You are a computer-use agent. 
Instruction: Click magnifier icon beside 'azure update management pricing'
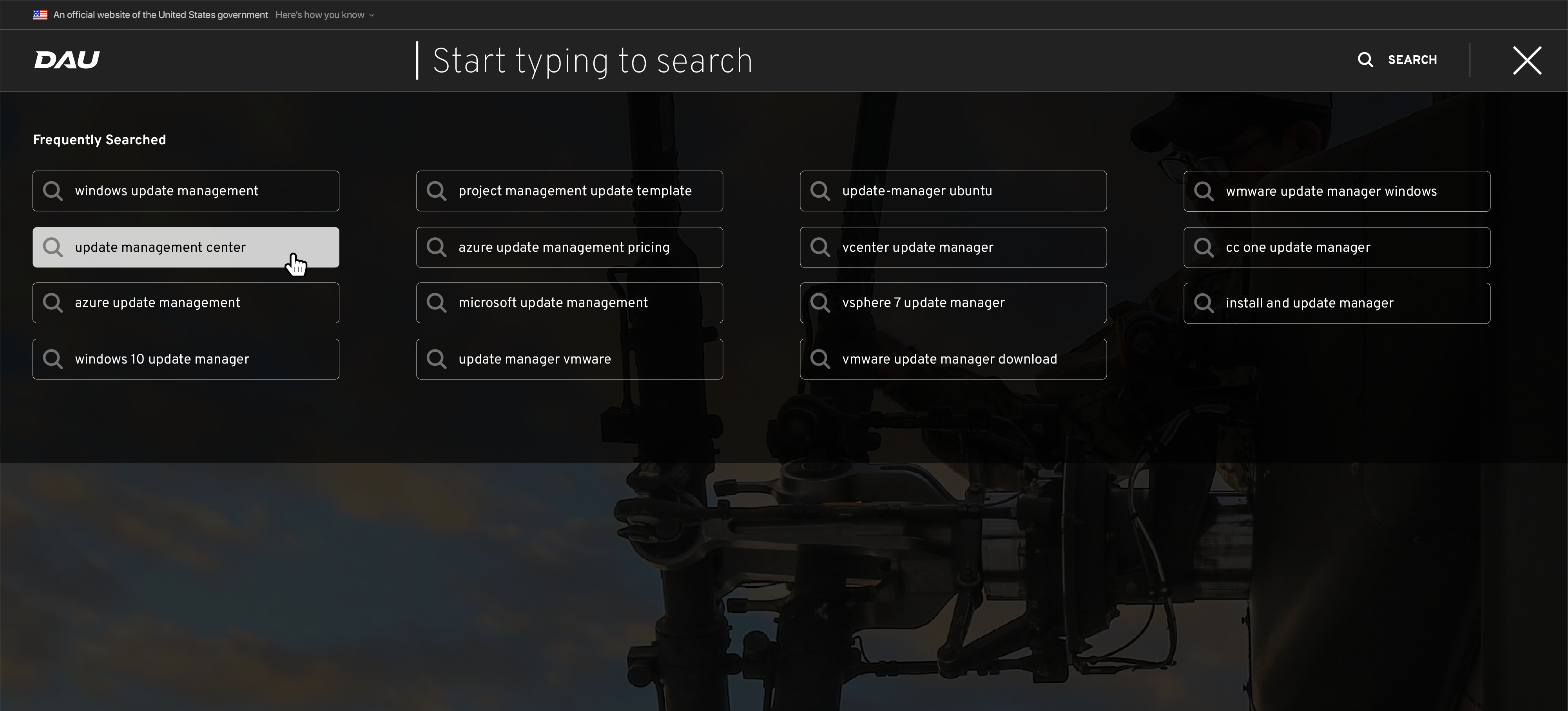(437, 247)
